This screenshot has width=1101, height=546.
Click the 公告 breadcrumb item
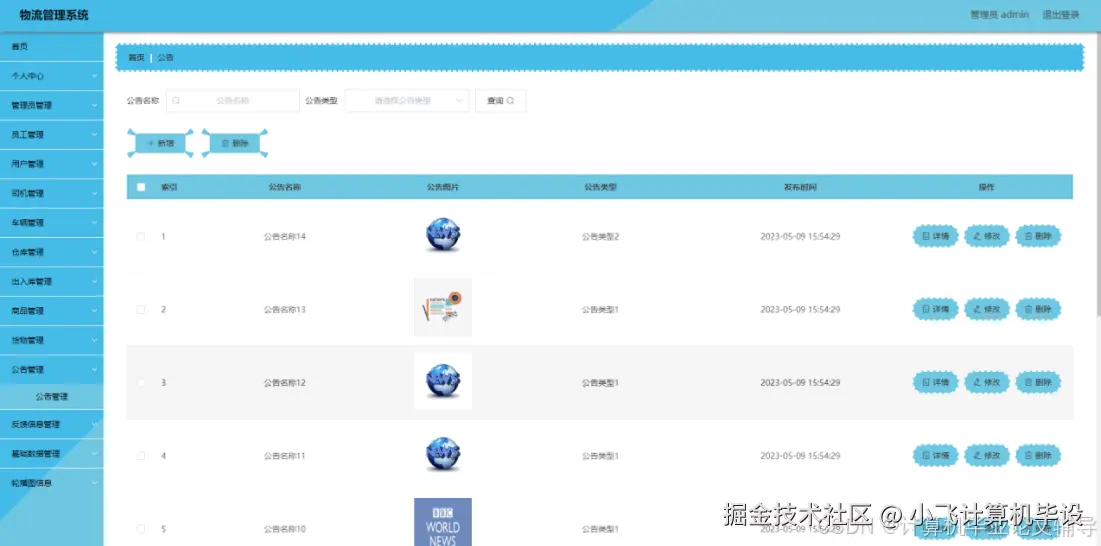pyautogui.click(x=166, y=58)
